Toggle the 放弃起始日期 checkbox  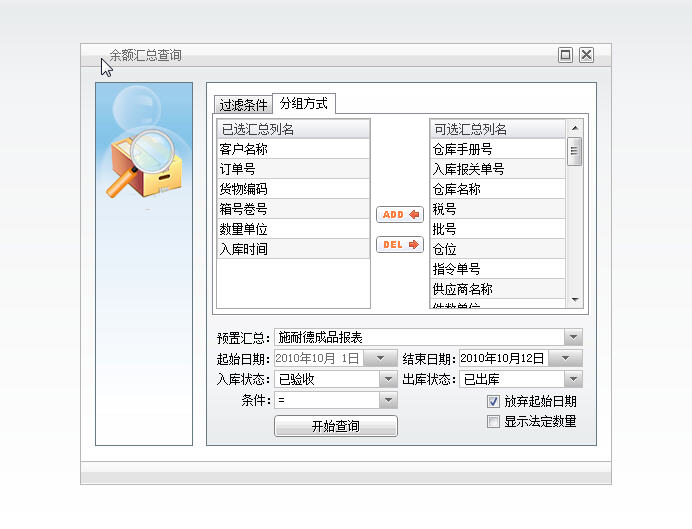[x=493, y=401]
